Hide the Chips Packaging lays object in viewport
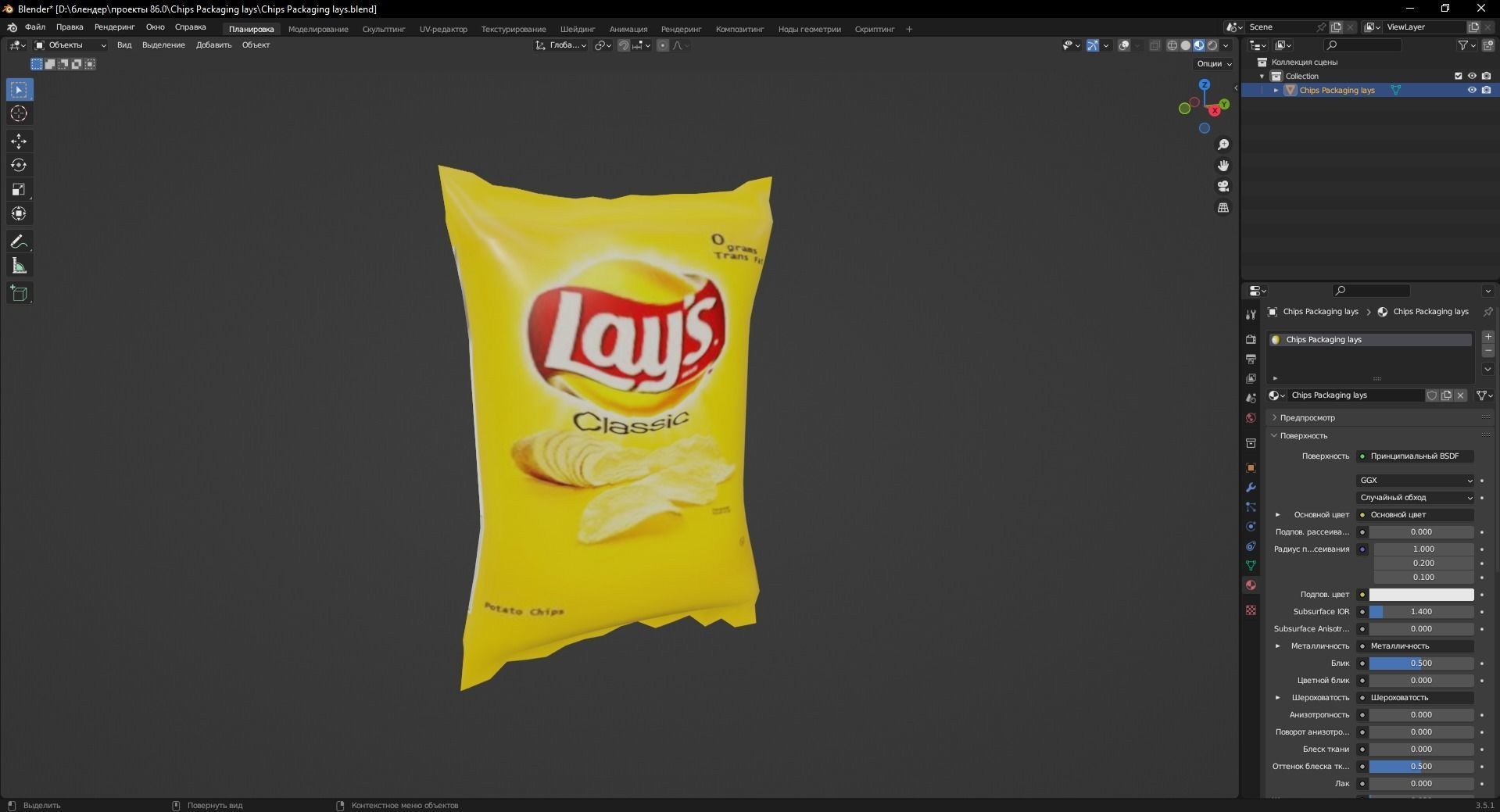The image size is (1500, 812). (1473, 90)
